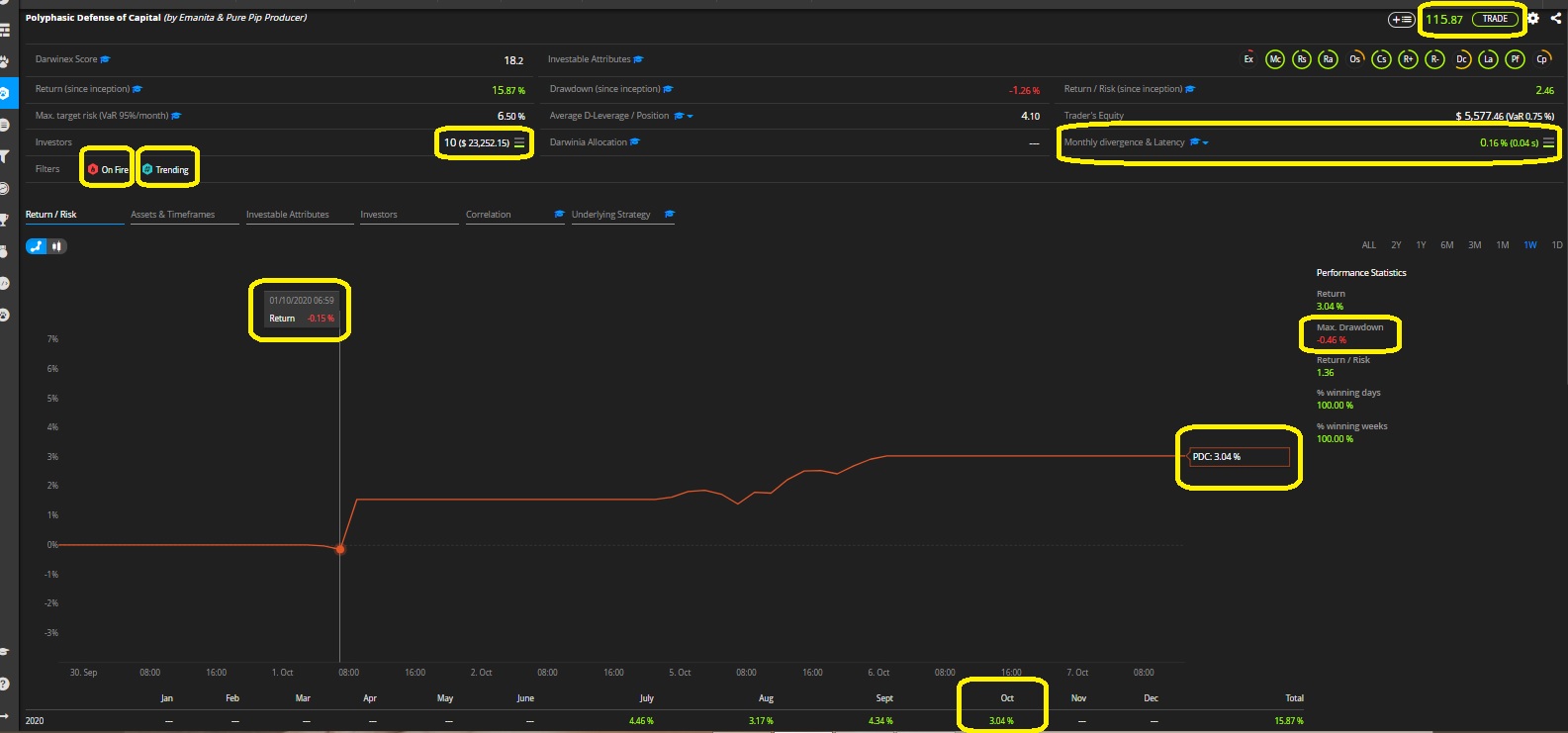Click the orange data point on chart
1568x733 pixels.
340,549
